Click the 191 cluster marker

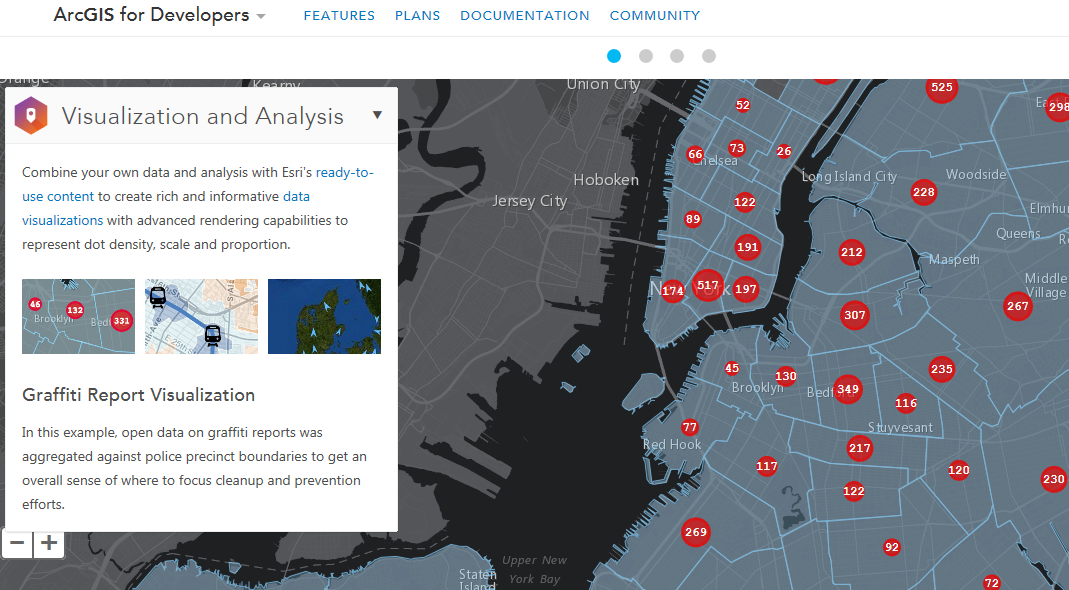tap(748, 248)
